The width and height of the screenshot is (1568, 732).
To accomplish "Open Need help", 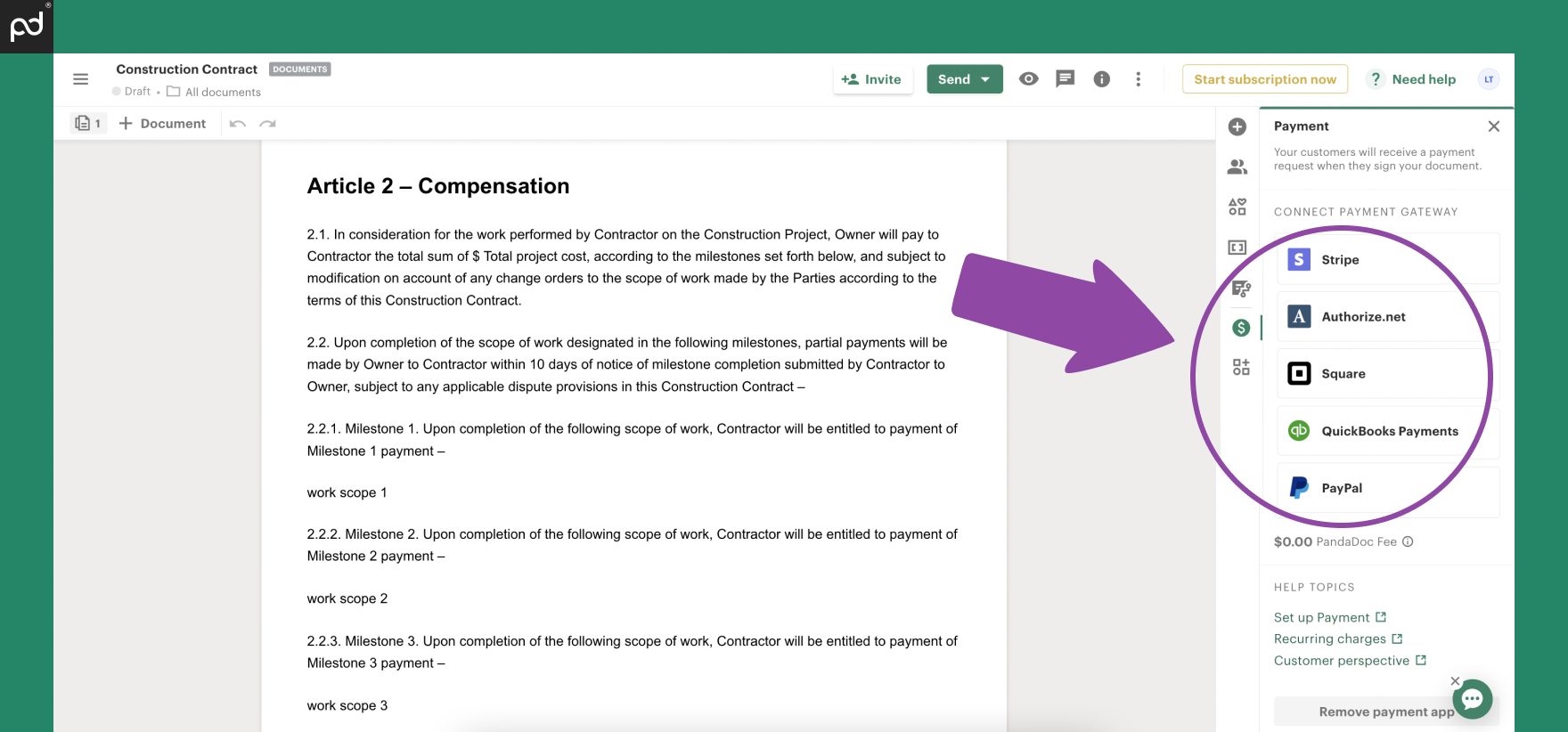I will pyautogui.click(x=1413, y=79).
